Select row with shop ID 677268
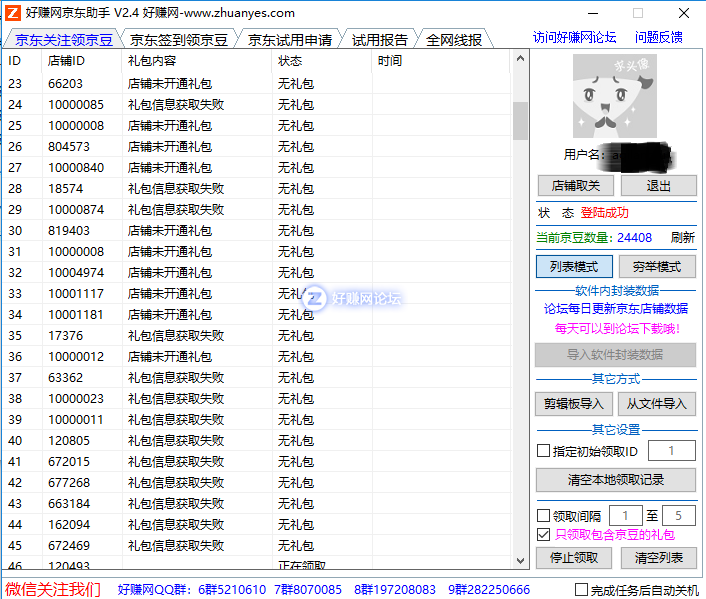This screenshot has width=706, height=599. pos(257,483)
